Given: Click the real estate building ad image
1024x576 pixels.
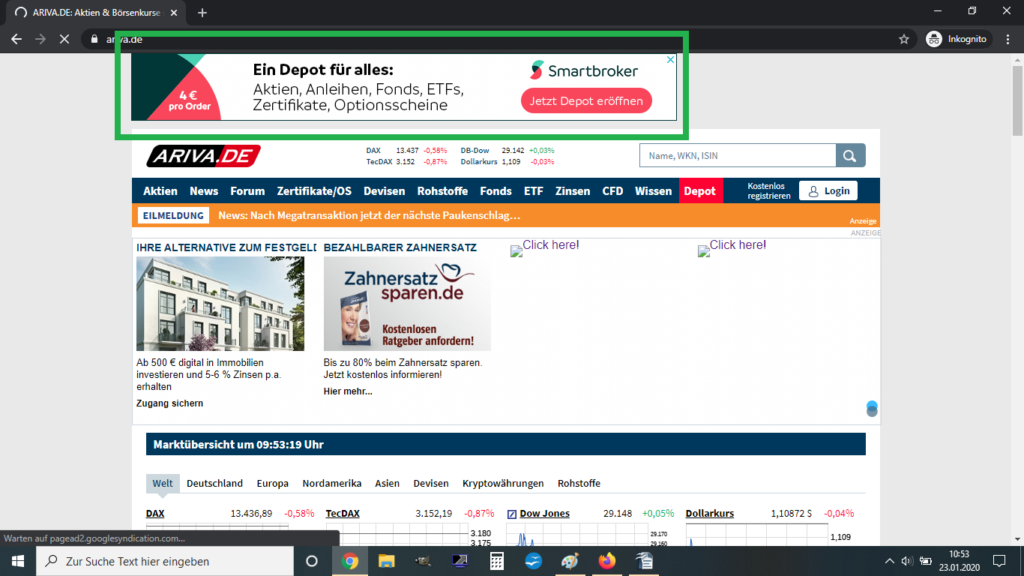Looking at the screenshot, I should coord(220,303).
